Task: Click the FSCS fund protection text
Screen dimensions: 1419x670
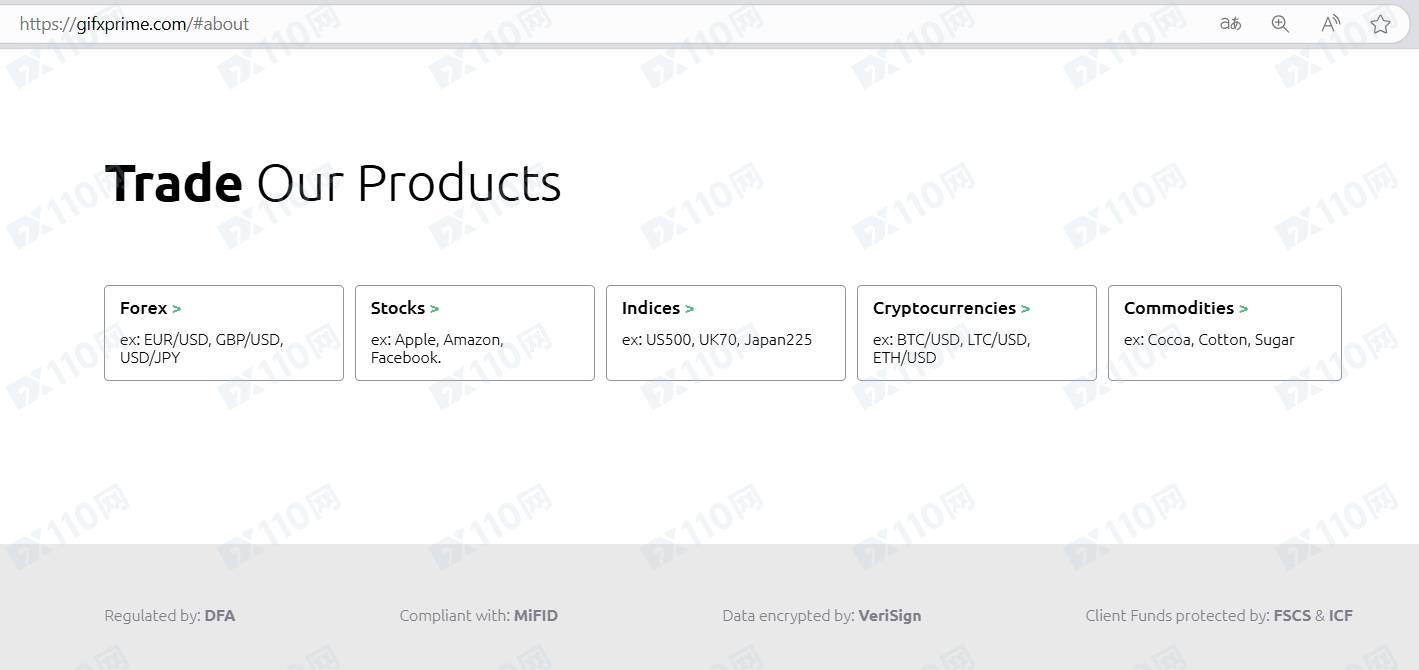Action: [1292, 616]
